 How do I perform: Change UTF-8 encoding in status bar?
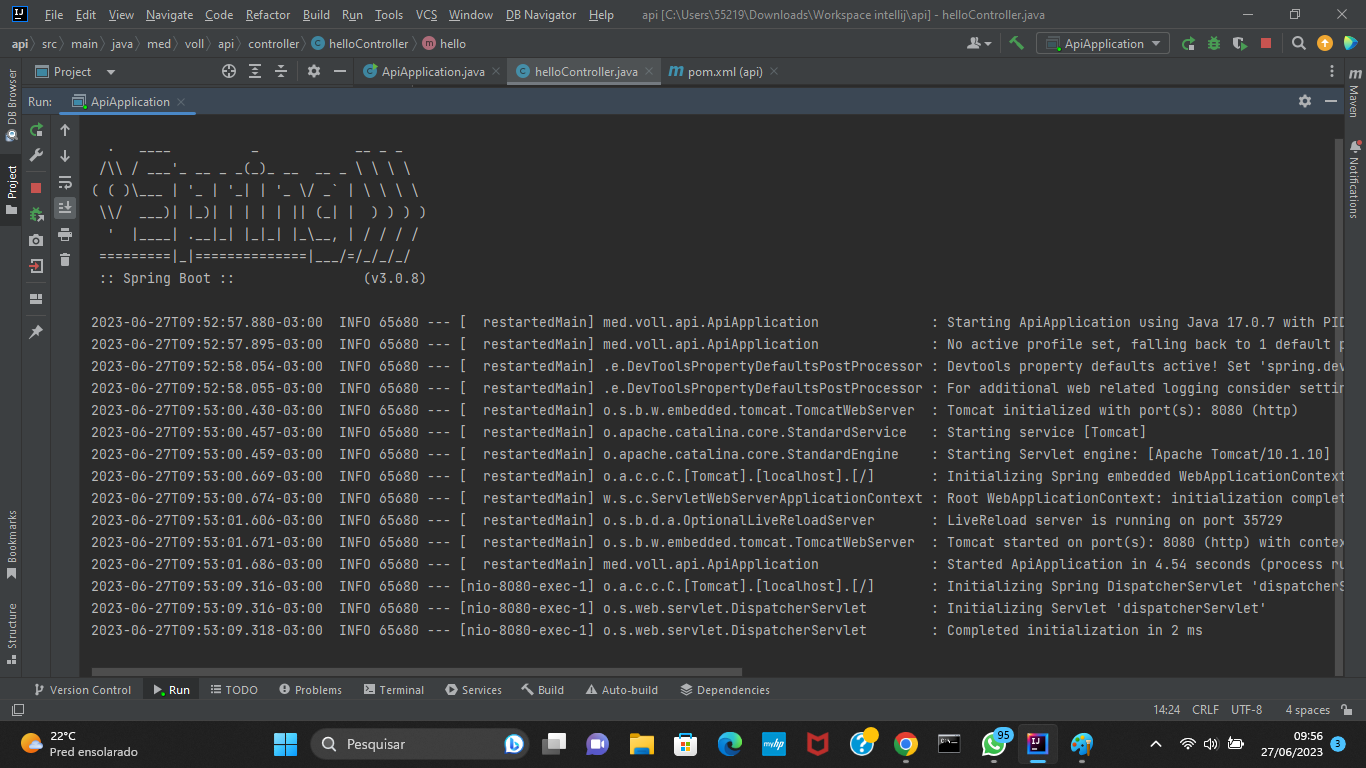1247,710
